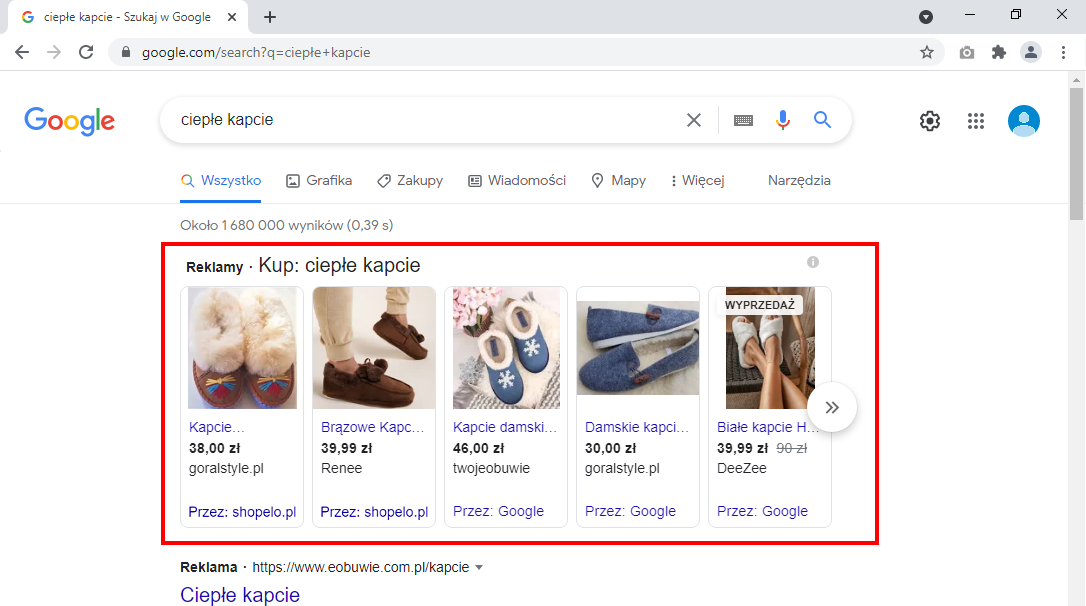This screenshot has height=606, width=1086.
Task: Clear the search box with the X
Action: pyautogui.click(x=693, y=121)
